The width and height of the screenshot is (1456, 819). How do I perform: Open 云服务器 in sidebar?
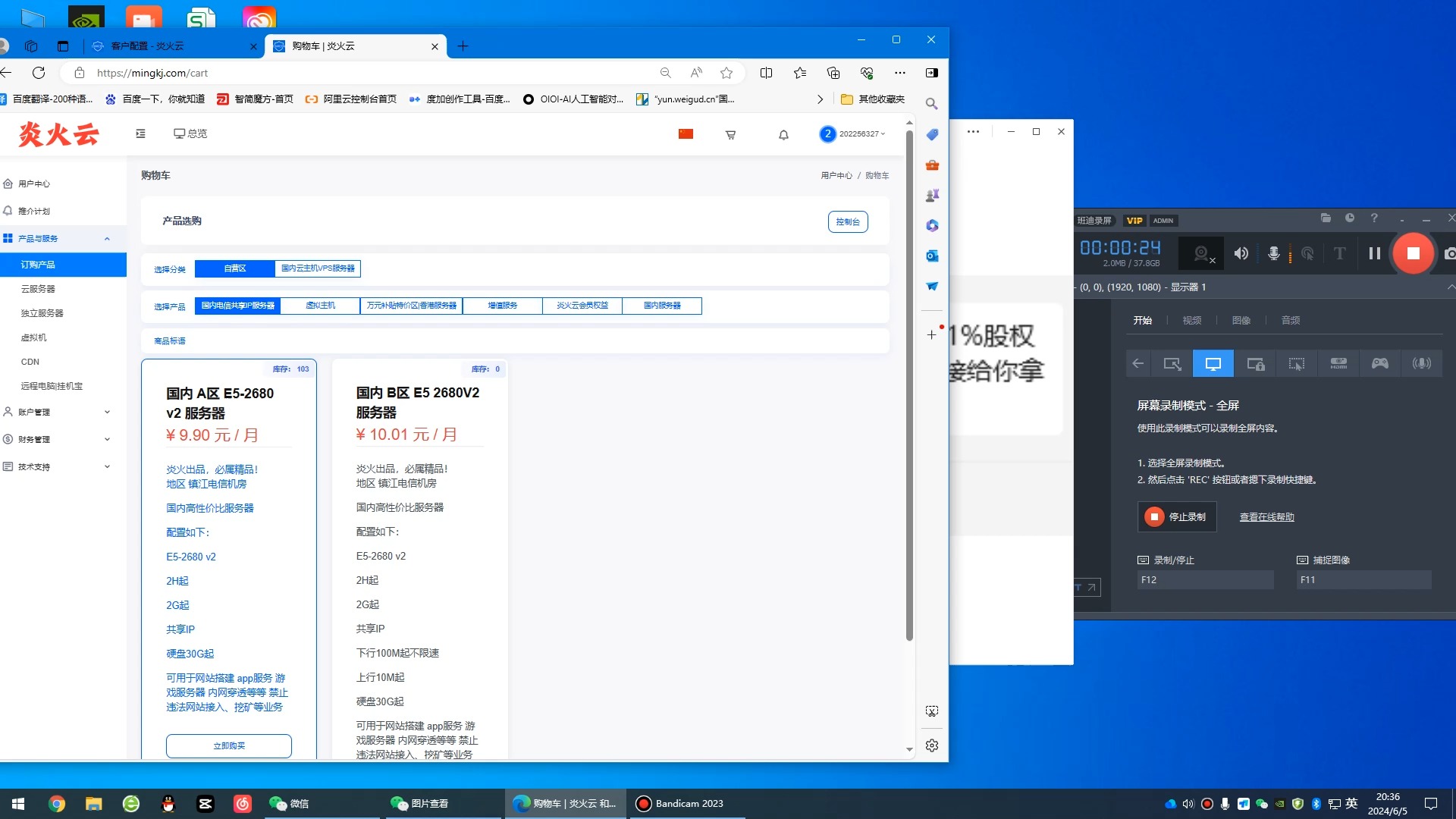(38, 289)
